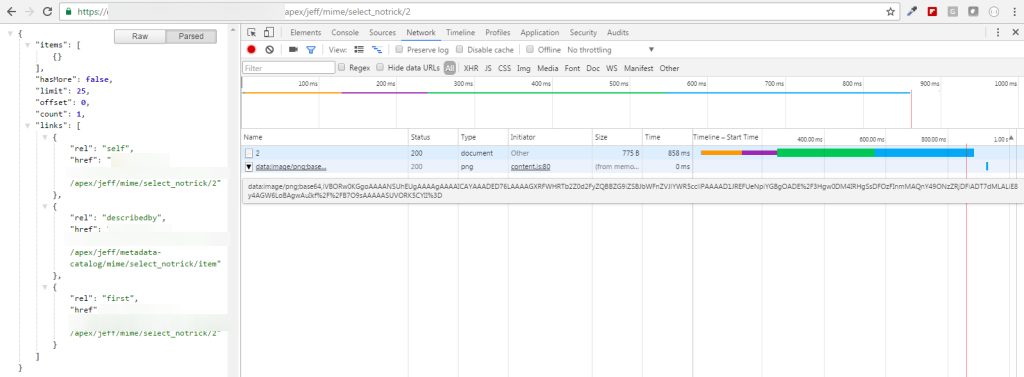The width and height of the screenshot is (1024, 377).
Task: Collapse the "first" link object
Action: click(44, 286)
